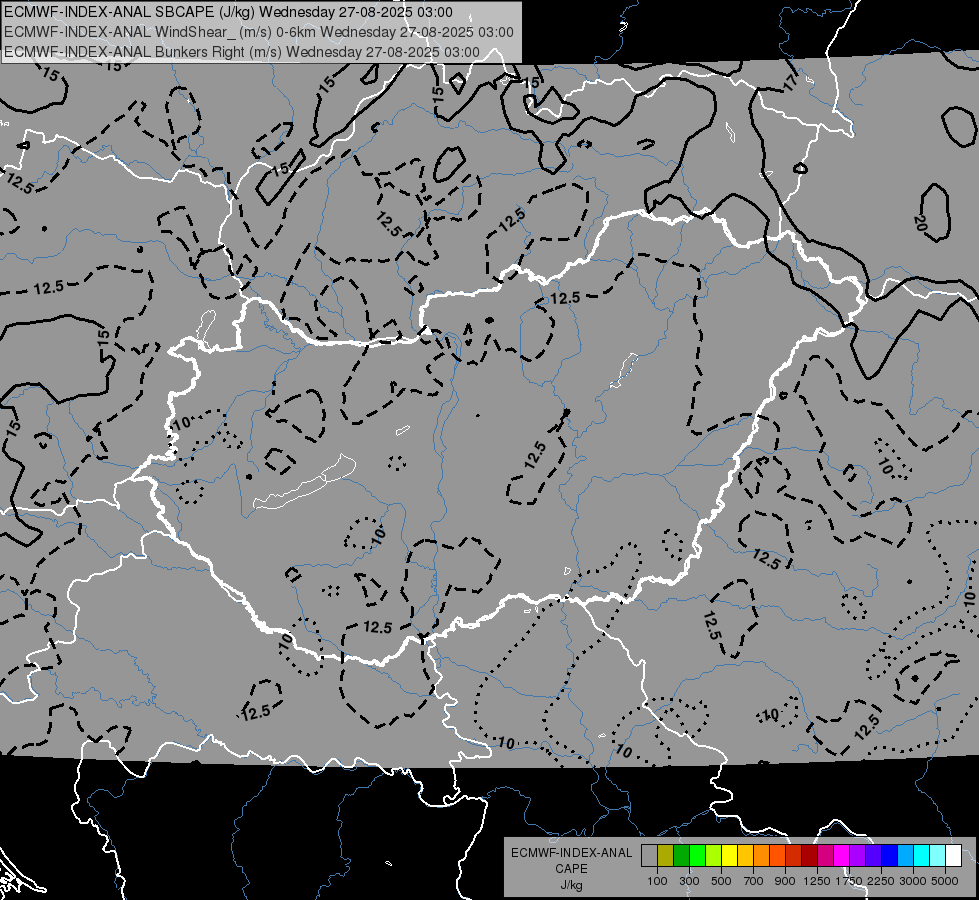Select the pure yellow legend swatch
The width and height of the screenshot is (979, 900).
click(729, 856)
